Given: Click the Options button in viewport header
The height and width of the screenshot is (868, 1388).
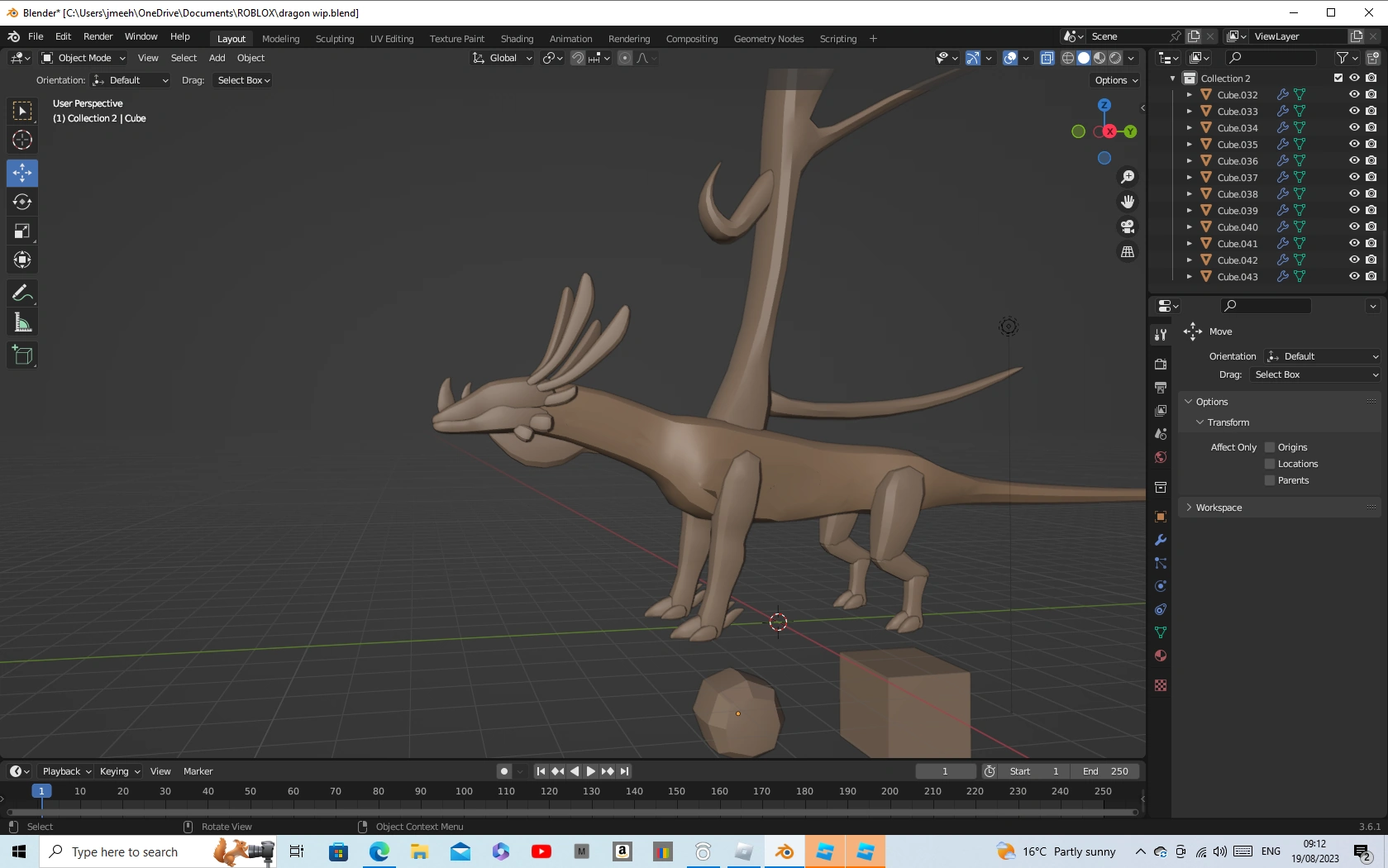Looking at the screenshot, I should click(x=1116, y=80).
